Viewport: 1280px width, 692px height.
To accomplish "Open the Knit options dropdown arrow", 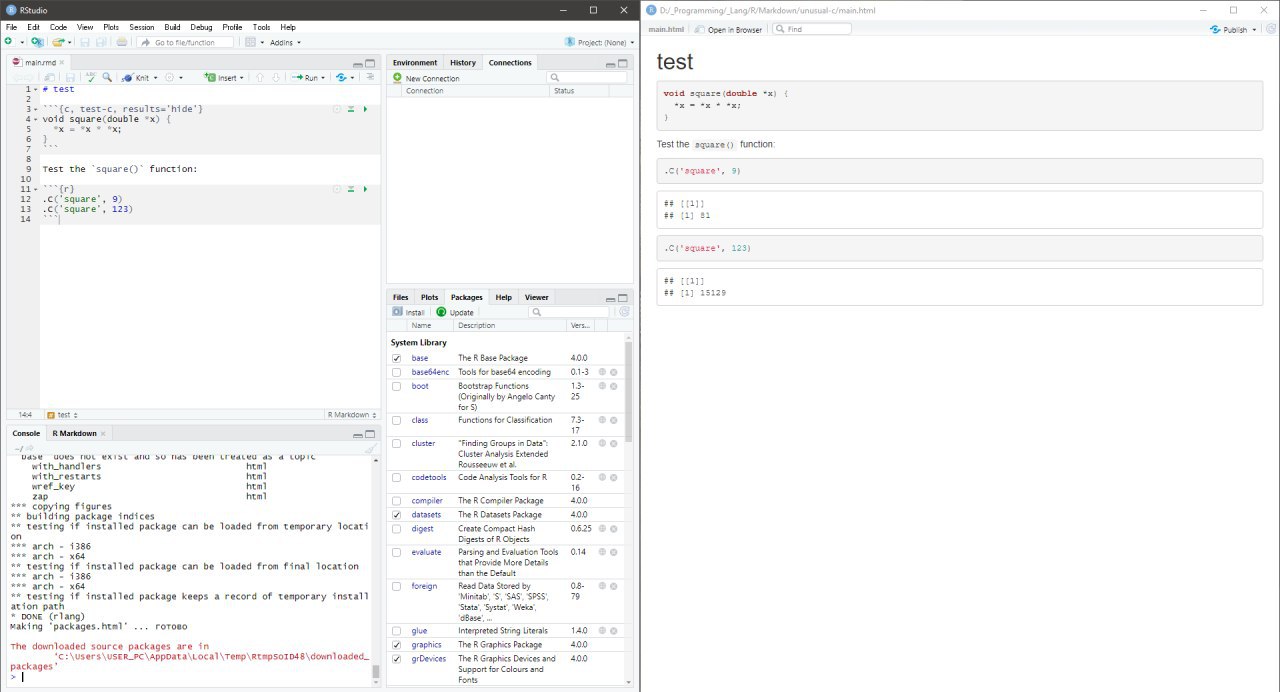I will (x=155, y=78).
